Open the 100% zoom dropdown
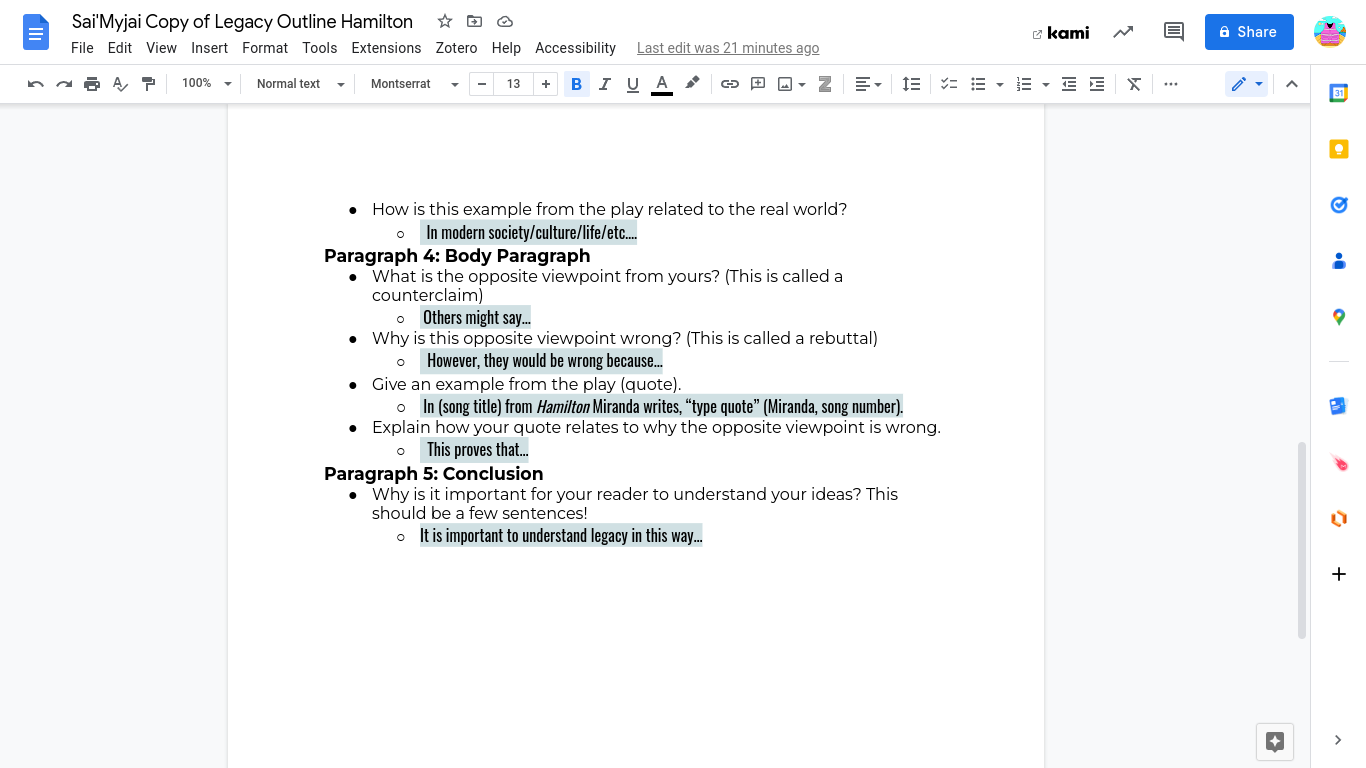1366x768 pixels. 207,84
